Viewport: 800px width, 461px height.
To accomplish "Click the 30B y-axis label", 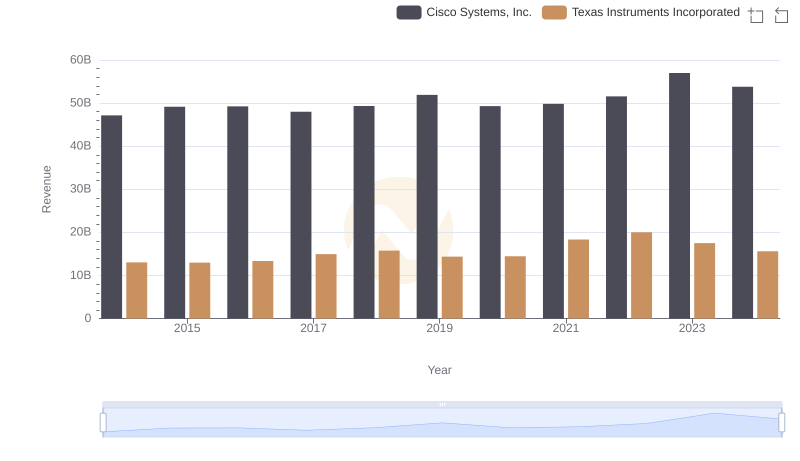I will [x=81, y=189].
